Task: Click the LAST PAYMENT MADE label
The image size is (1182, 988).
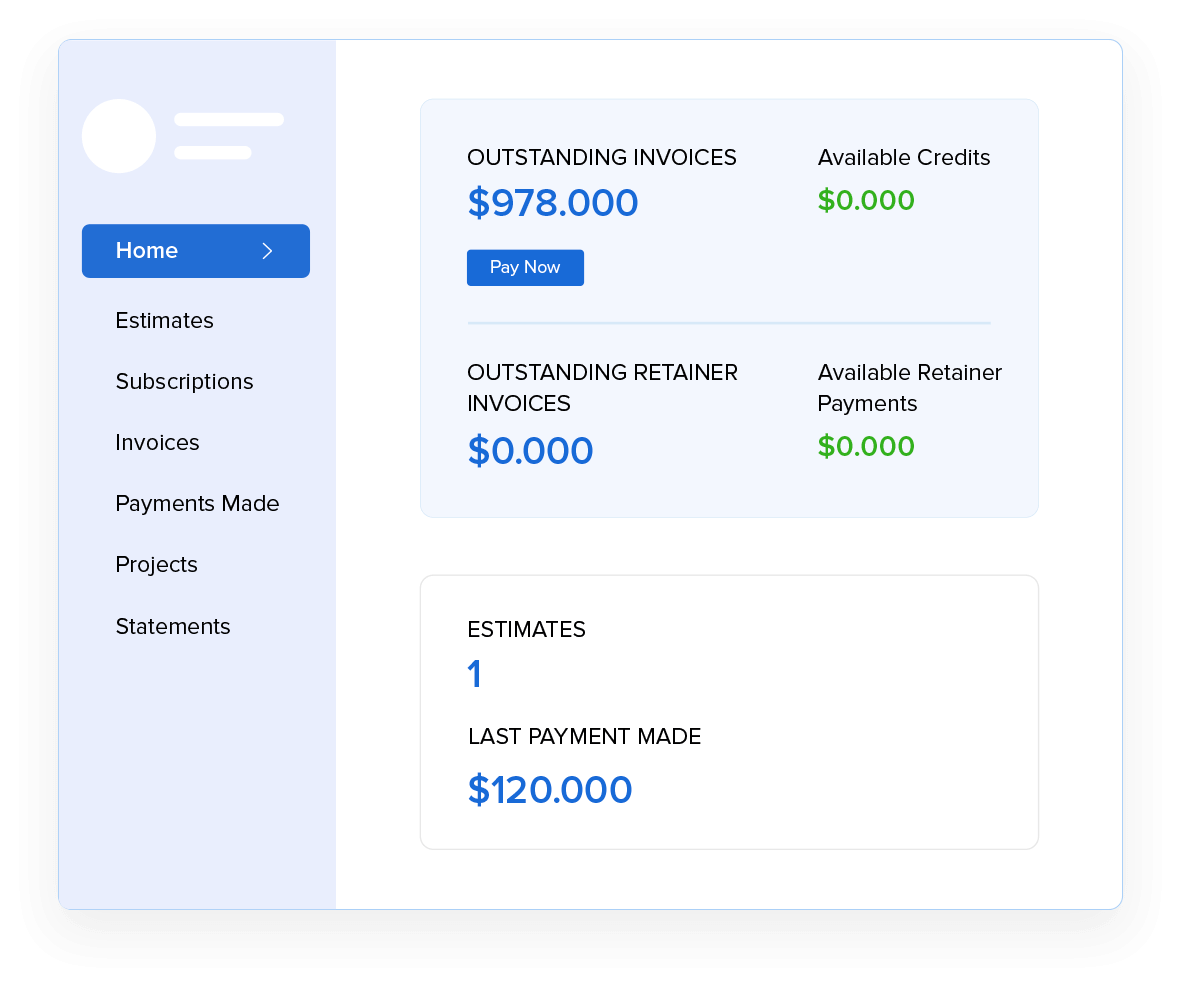Action: tap(584, 736)
